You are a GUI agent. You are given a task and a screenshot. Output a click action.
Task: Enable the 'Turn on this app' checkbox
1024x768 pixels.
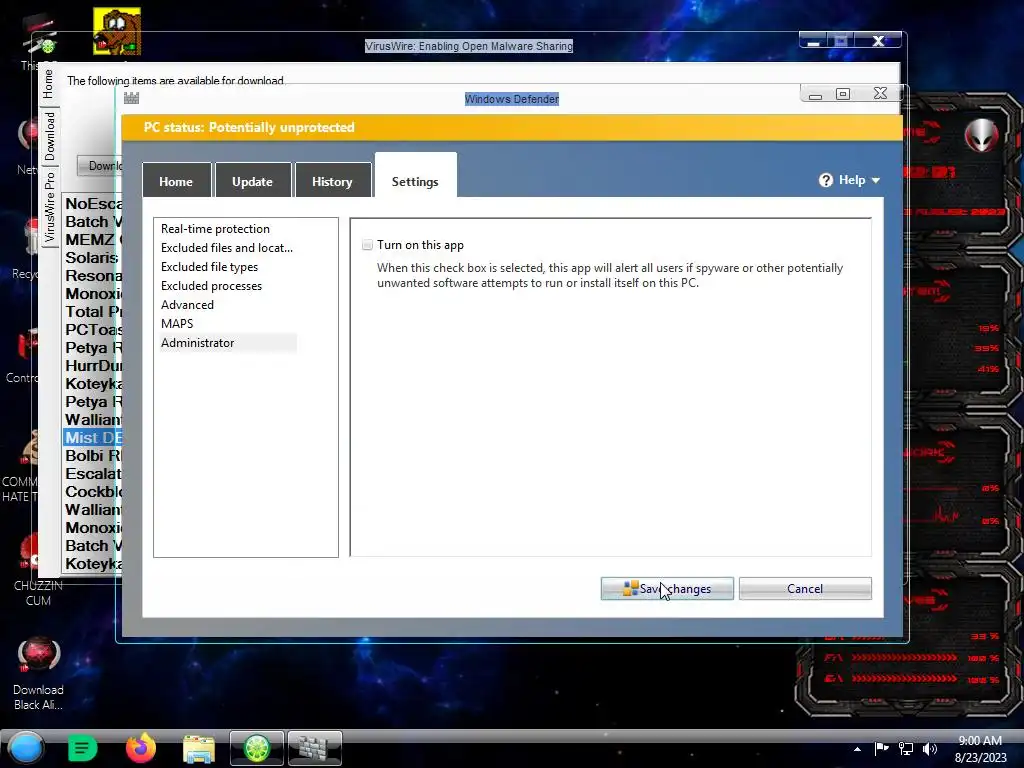coord(367,245)
